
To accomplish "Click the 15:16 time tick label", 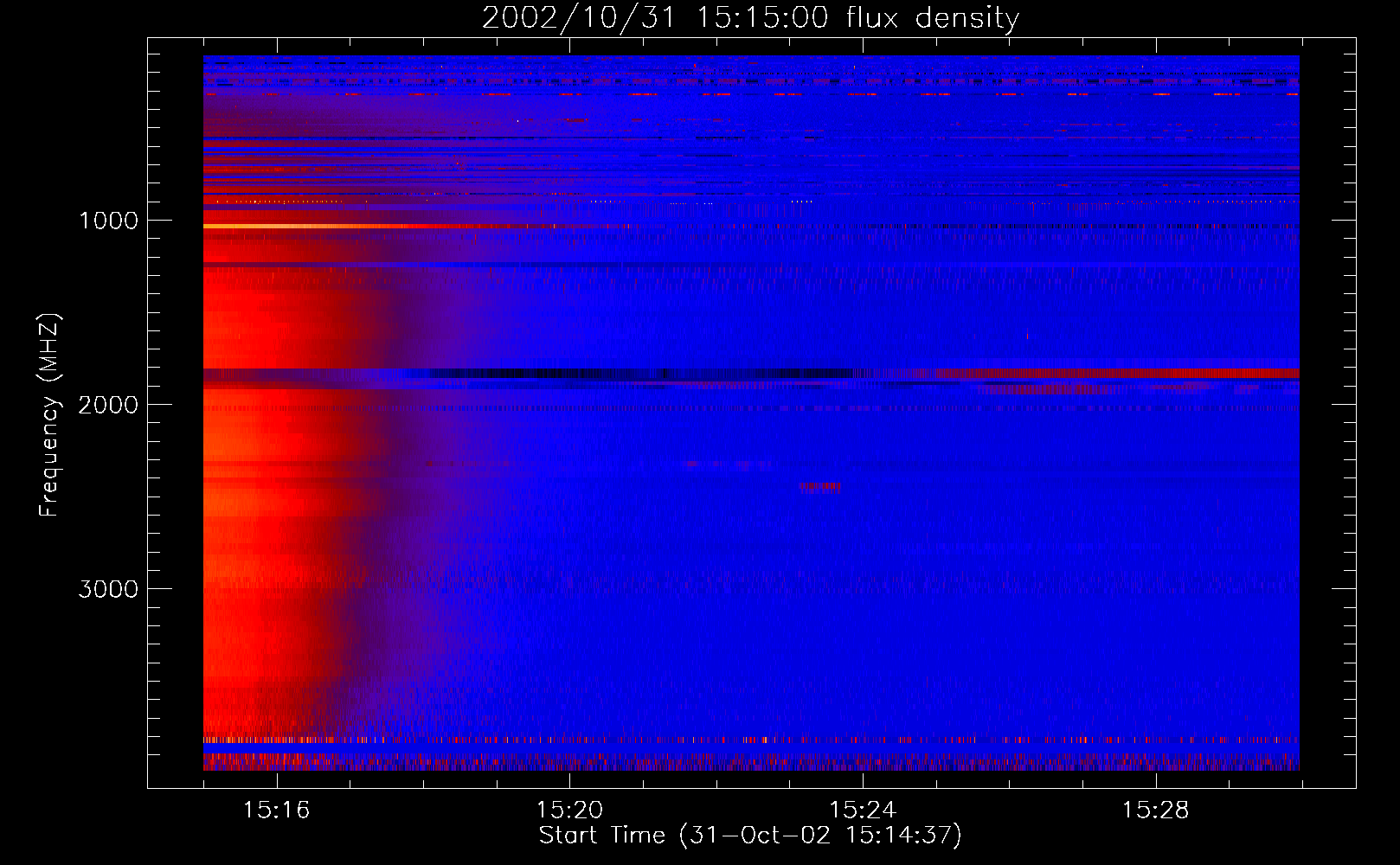I will pos(276,810).
